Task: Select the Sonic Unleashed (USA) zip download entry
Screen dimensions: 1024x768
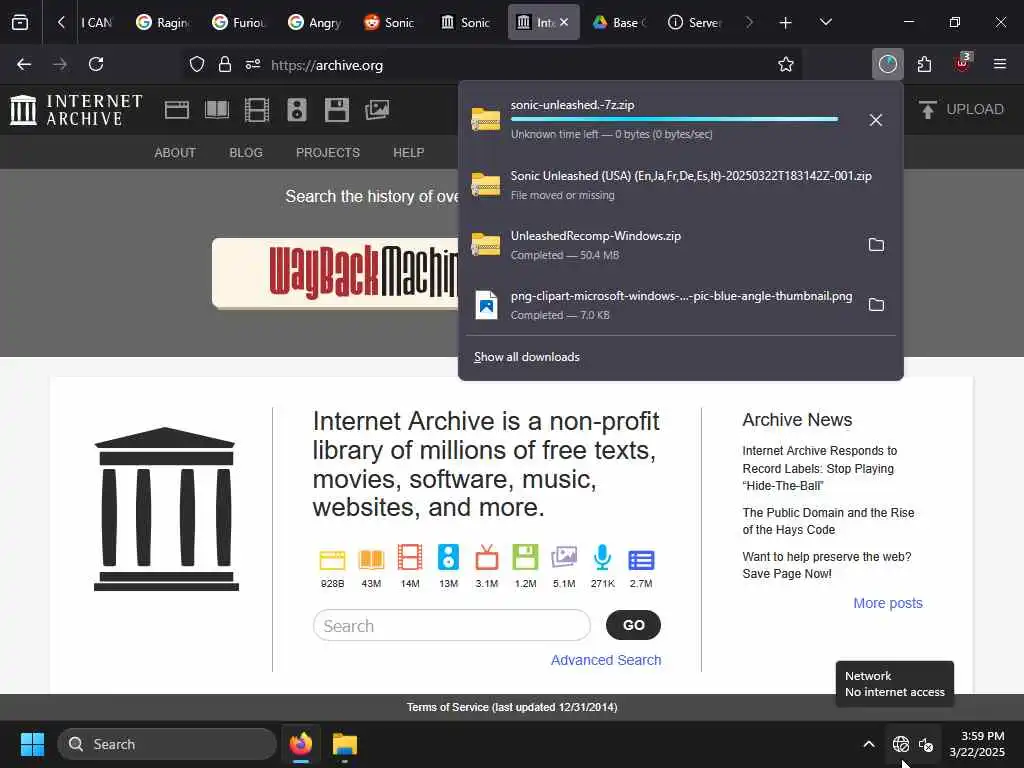Action: pos(680,185)
